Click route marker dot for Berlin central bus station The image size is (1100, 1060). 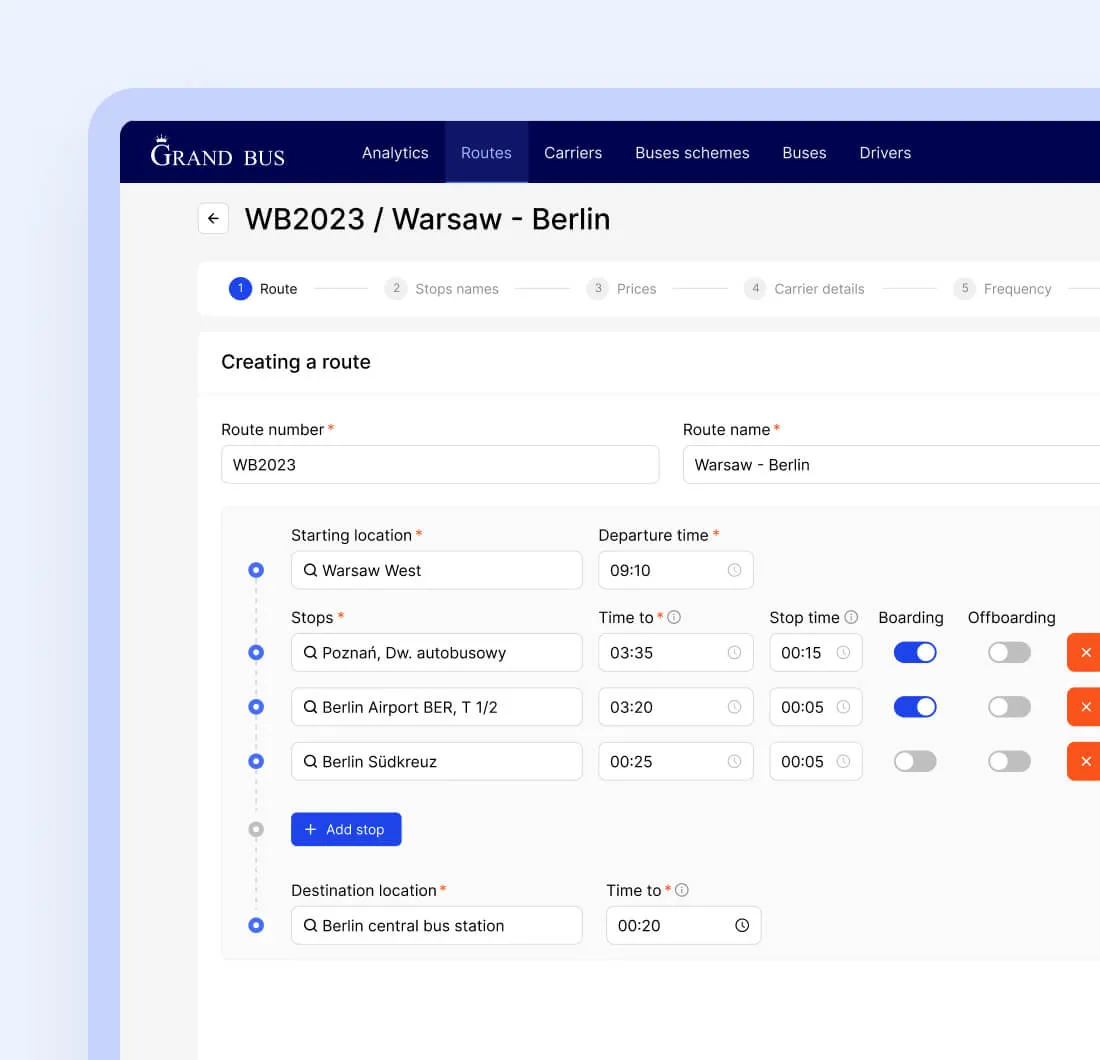pyautogui.click(x=256, y=925)
